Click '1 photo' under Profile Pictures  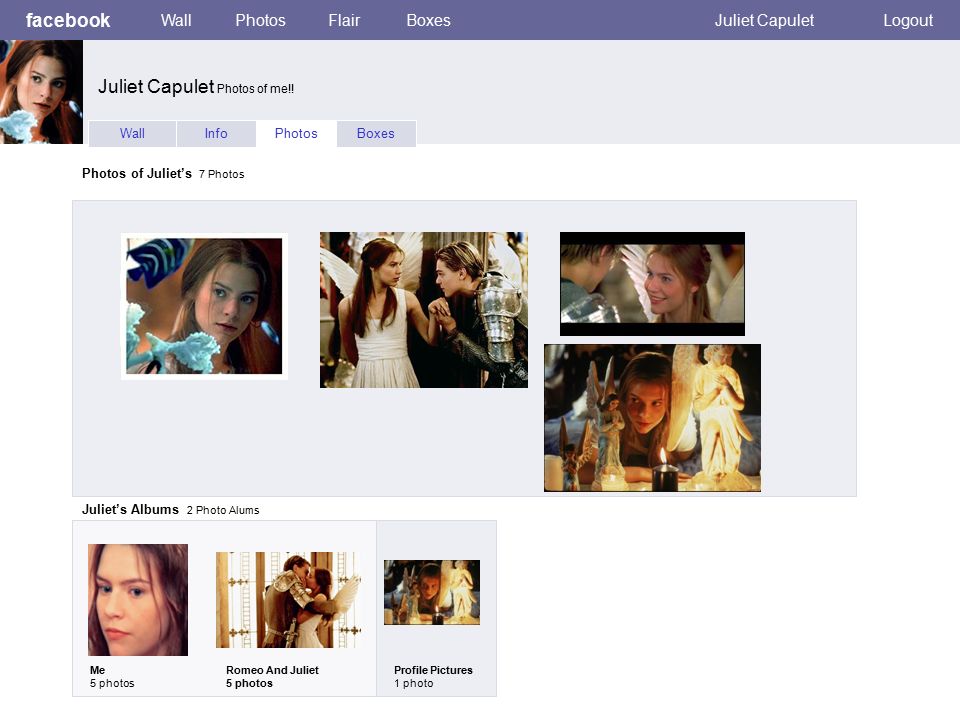(x=414, y=683)
